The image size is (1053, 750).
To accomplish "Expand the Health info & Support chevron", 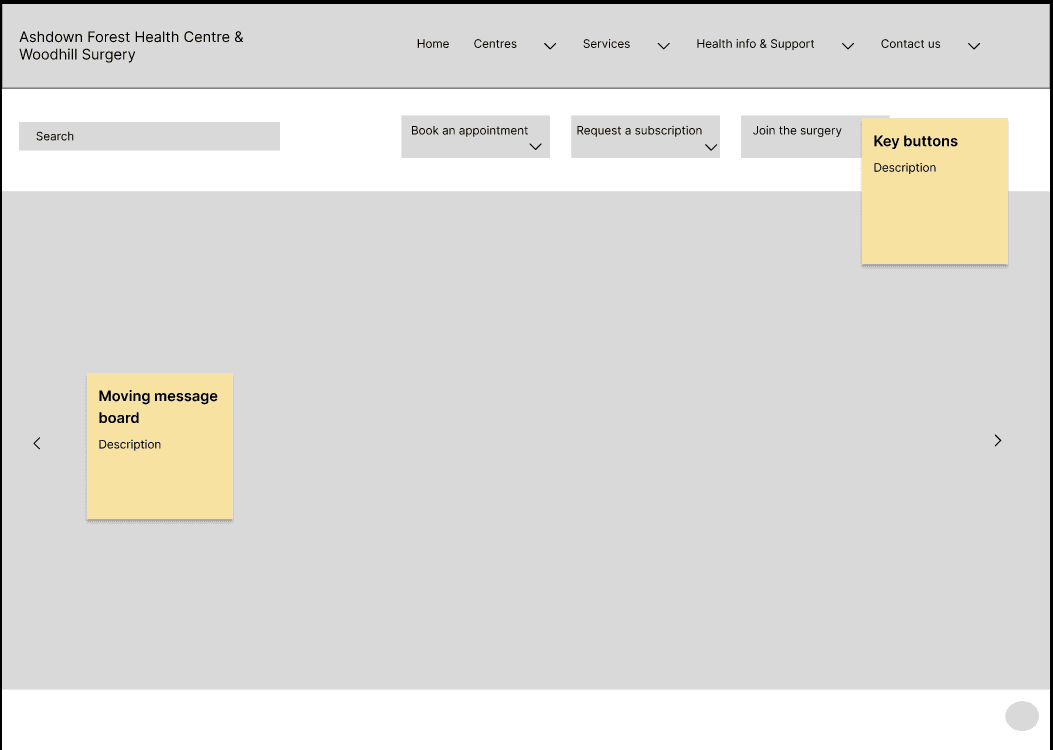I will coord(848,46).
